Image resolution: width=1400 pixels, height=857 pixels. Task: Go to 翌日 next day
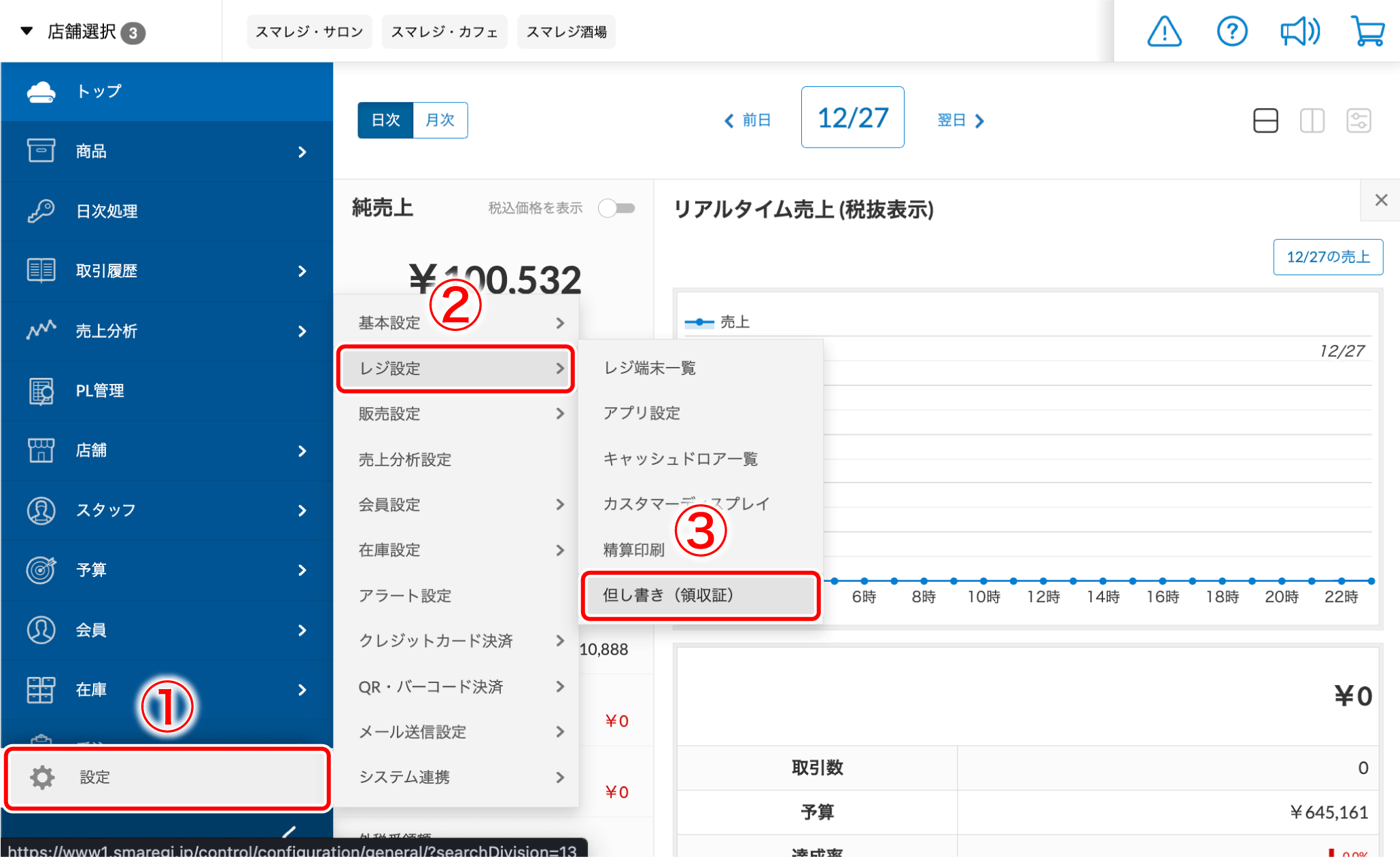tap(960, 120)
